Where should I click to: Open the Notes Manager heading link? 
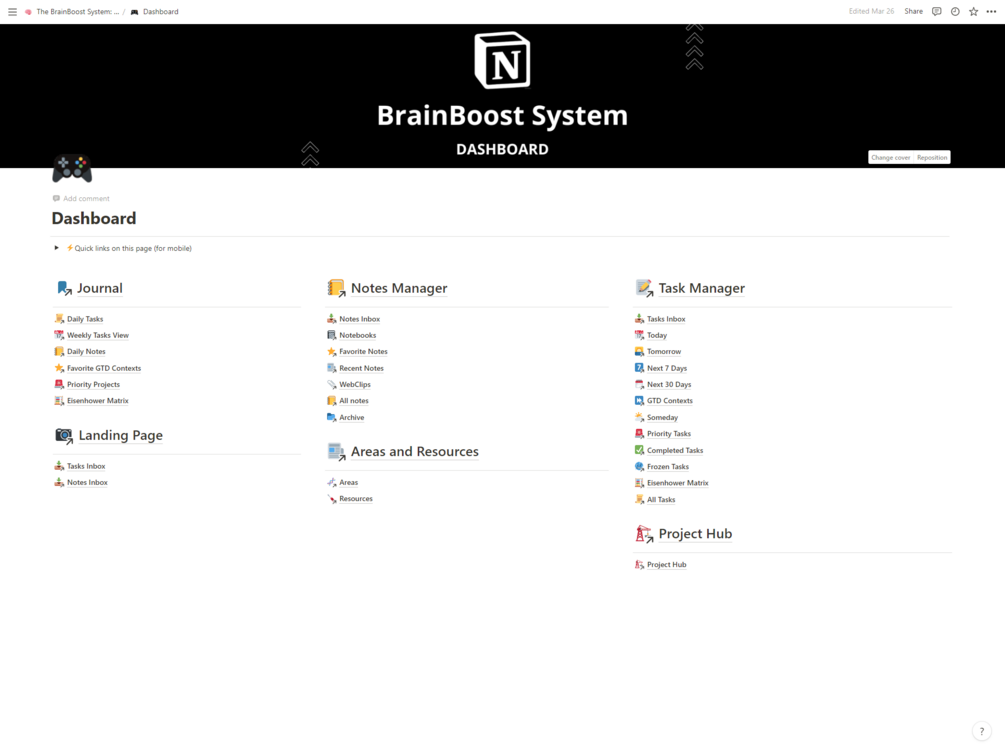tap(399, 289)
